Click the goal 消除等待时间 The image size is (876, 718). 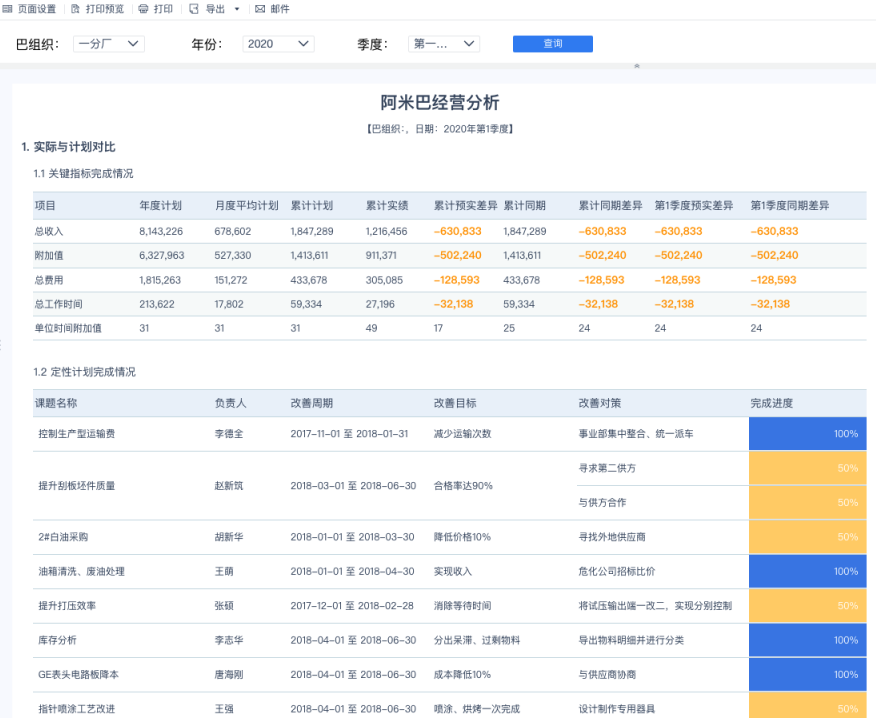463,606
